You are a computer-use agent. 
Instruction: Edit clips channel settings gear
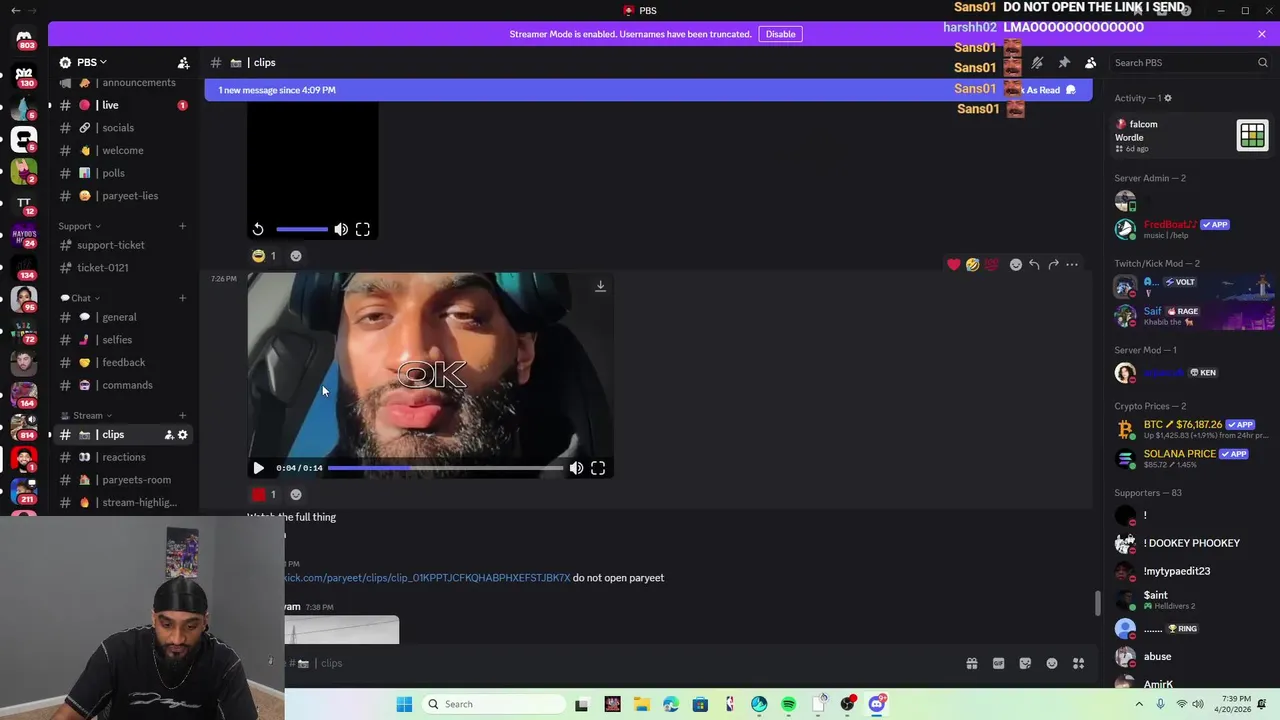point(183,435)
